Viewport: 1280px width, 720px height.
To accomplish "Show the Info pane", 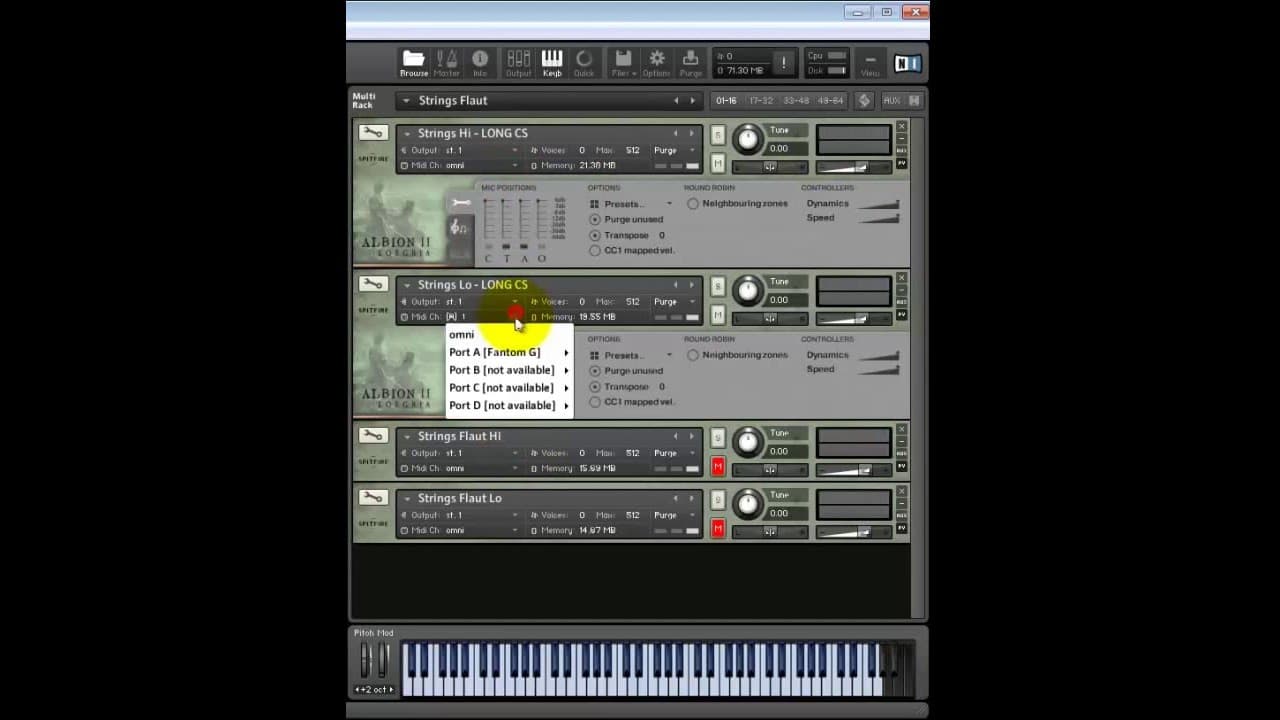I will (x=480, y=63).
